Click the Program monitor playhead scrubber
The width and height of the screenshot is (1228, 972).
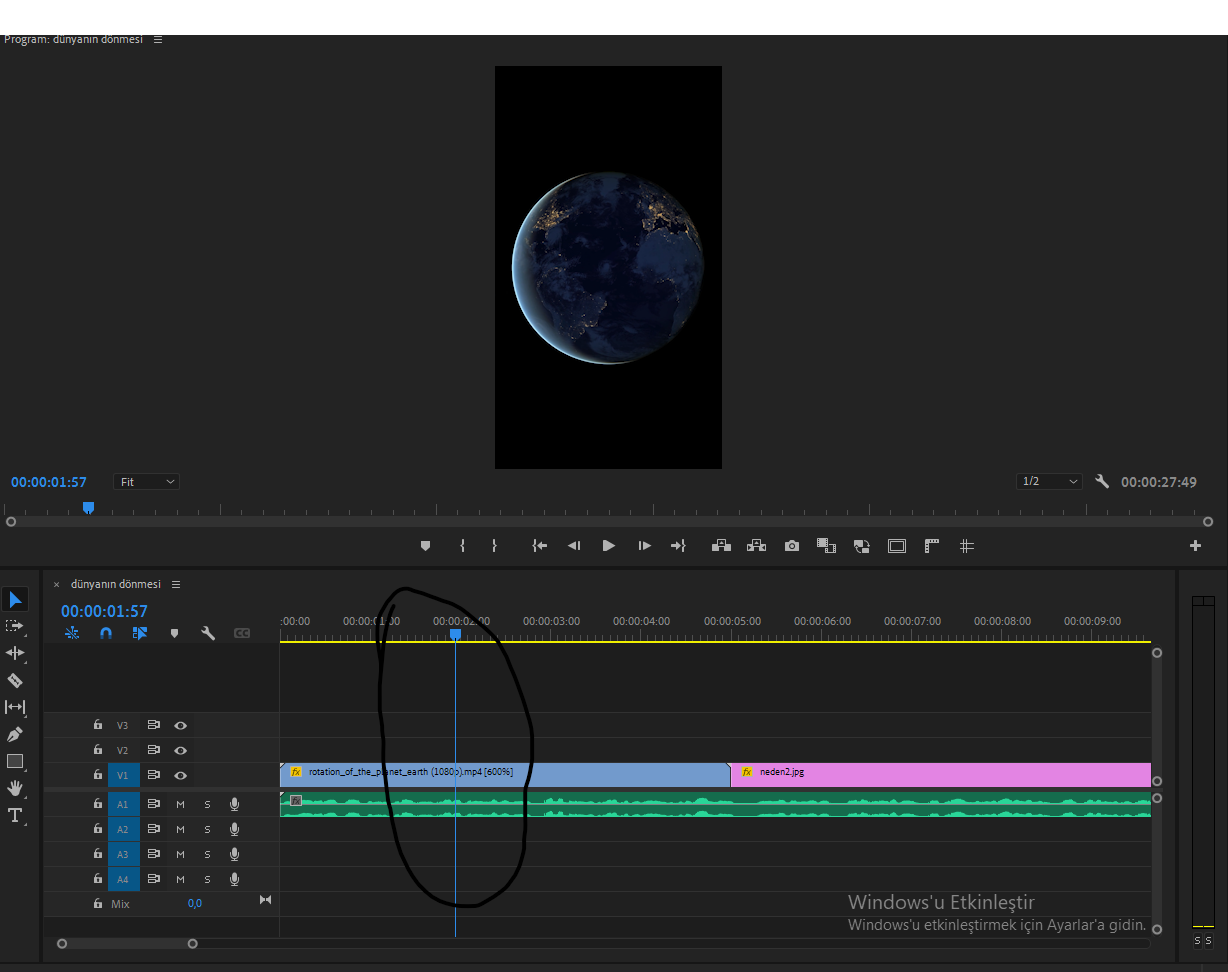tap(88, 508)
